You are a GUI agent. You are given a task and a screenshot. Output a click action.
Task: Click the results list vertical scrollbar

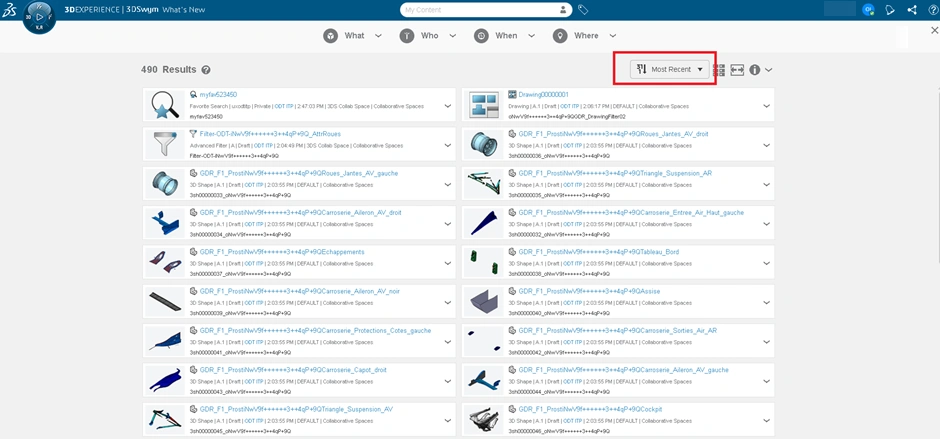click(938, 180)
